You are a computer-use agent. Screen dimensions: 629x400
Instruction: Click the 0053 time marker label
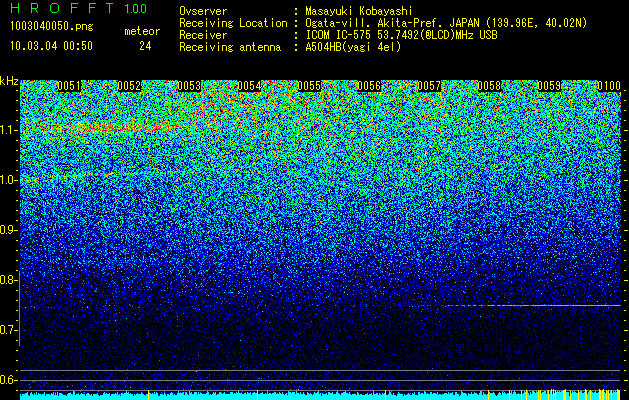(189, 86)
